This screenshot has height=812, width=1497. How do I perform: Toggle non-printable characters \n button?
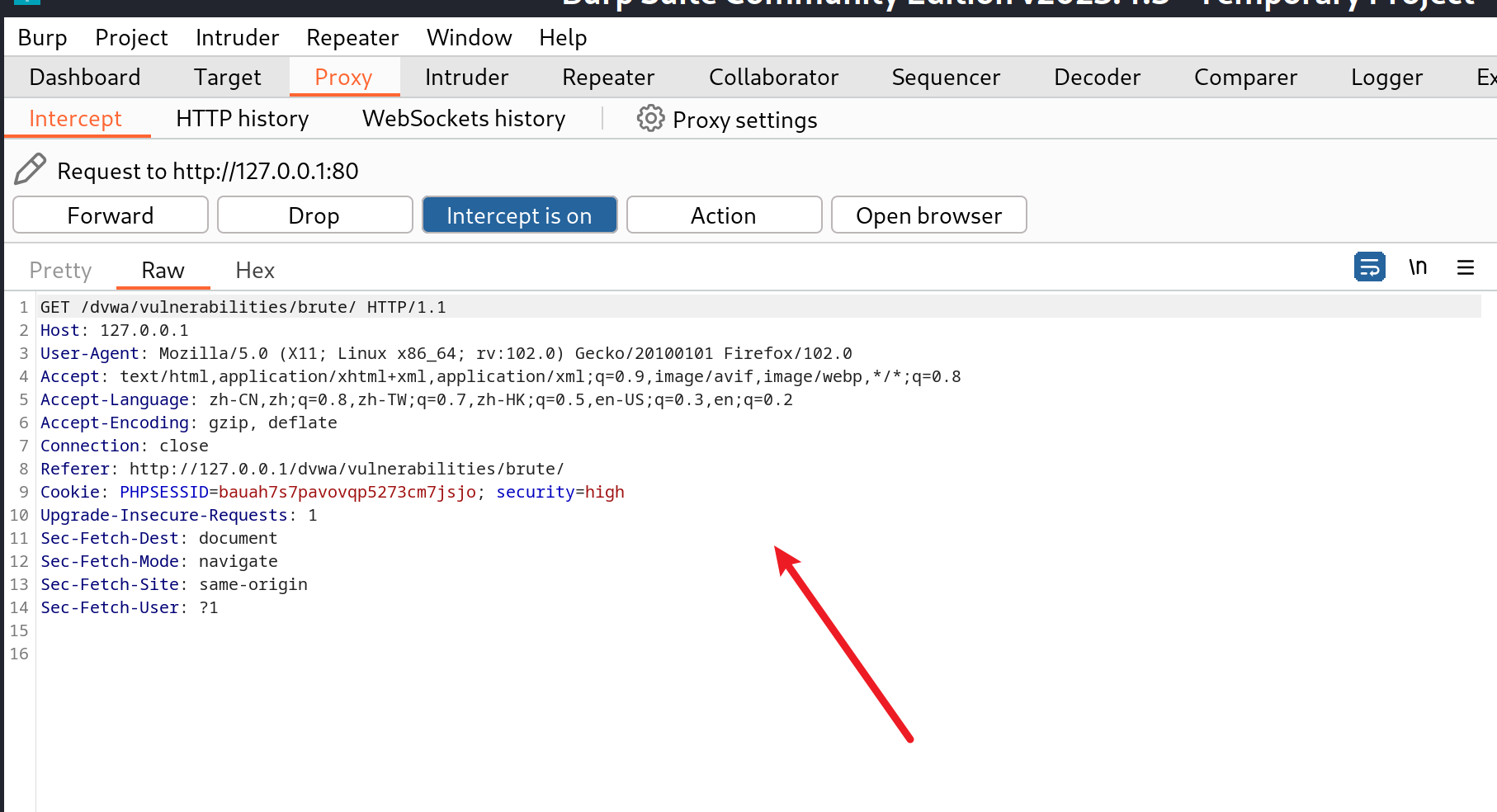tap(1418, 267)
